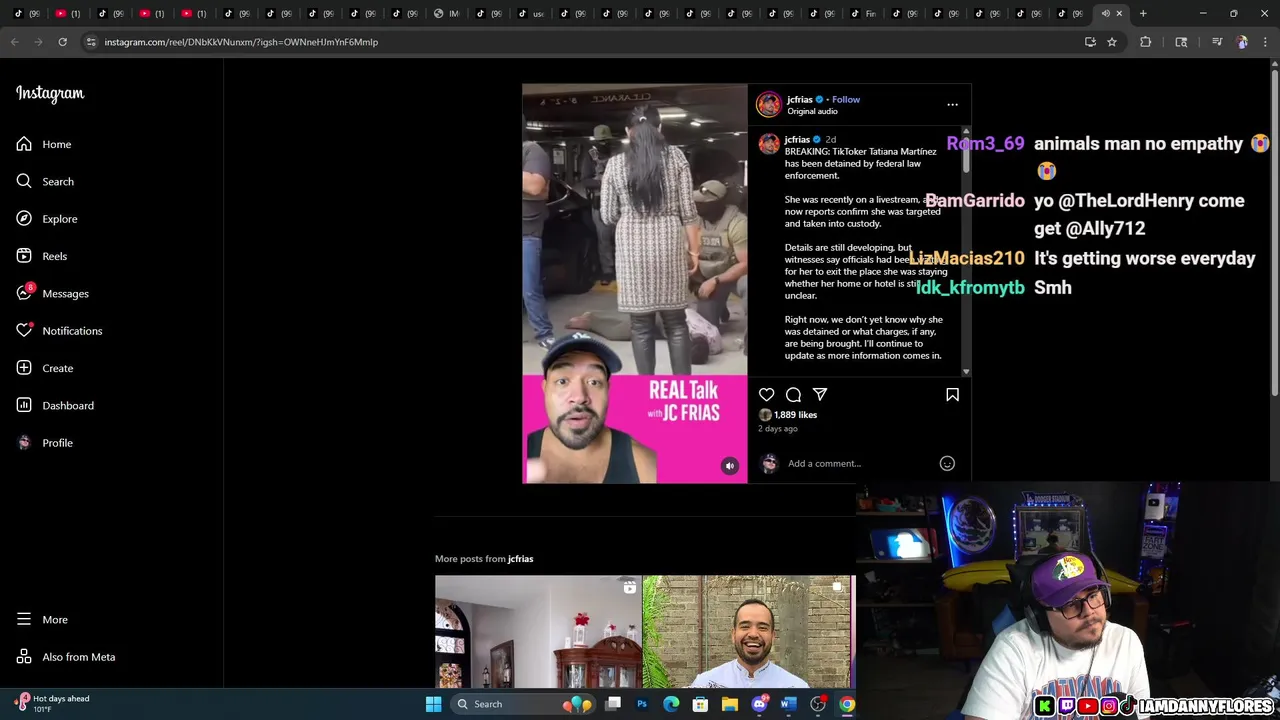
Task: Open a new Chrome tab
Action: 1143,13
